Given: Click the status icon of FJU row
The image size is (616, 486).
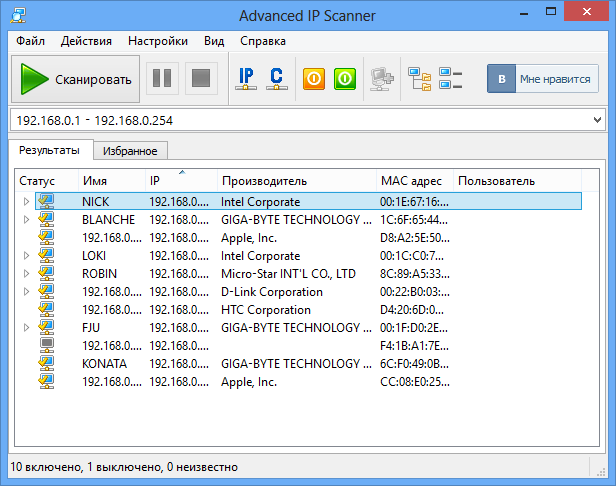Looking at the screenshot, I should [46, 328].
